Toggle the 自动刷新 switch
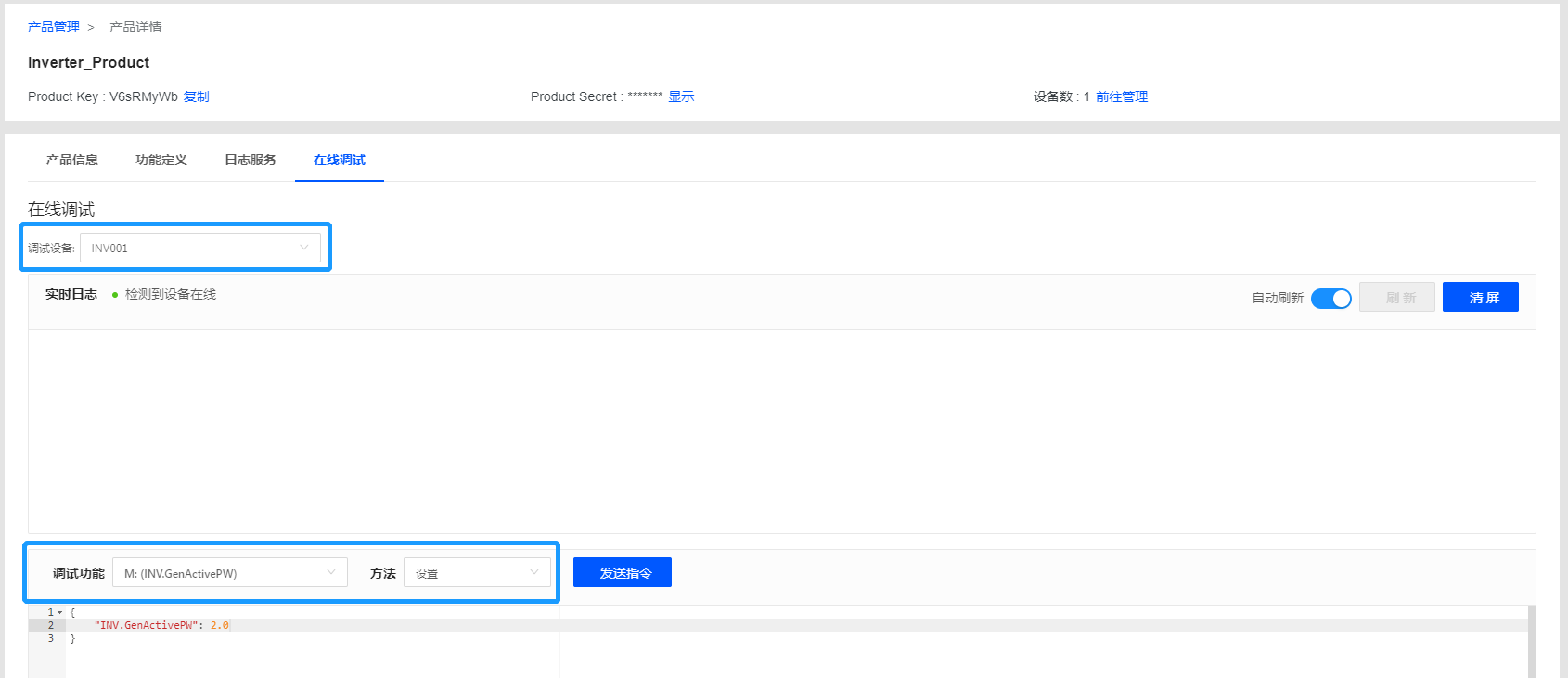1568x678 pixels. (1331, 299)
